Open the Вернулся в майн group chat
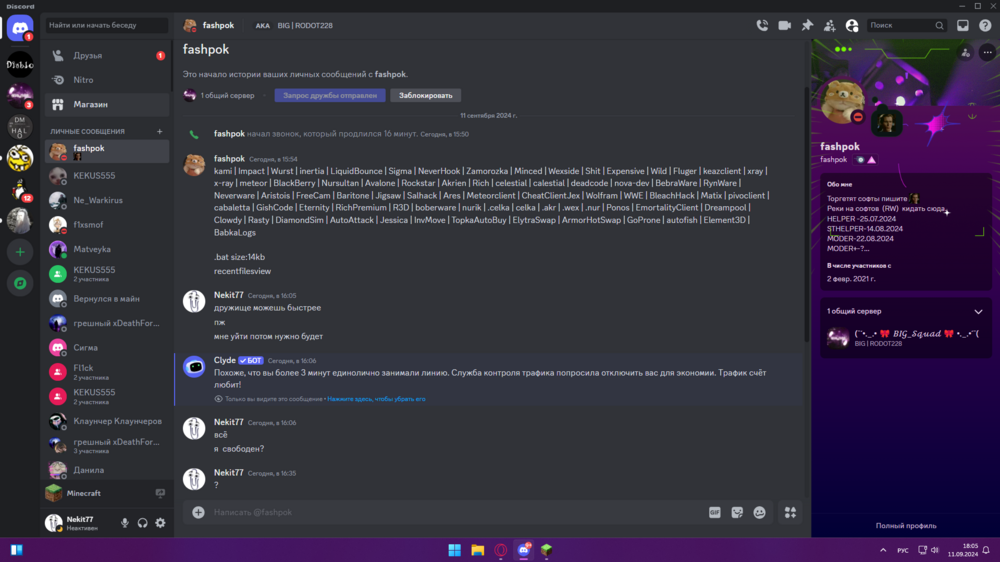 (107, 299)
